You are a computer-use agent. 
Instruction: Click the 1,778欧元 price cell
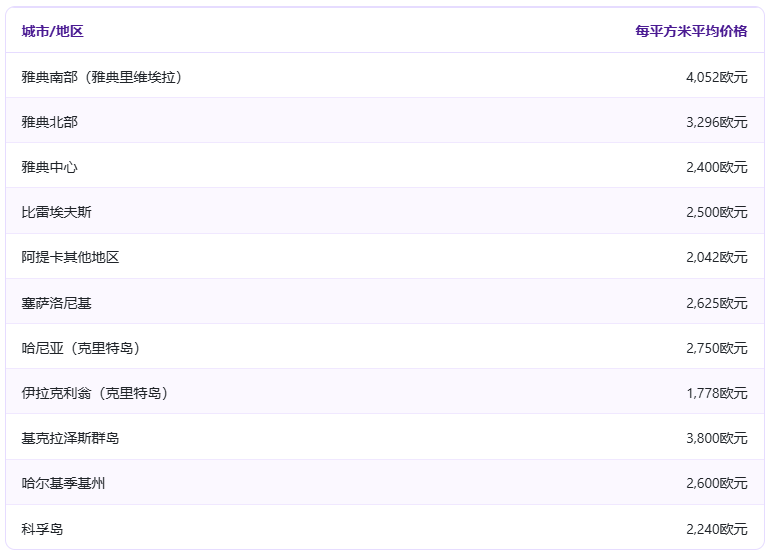coord(716,393)
